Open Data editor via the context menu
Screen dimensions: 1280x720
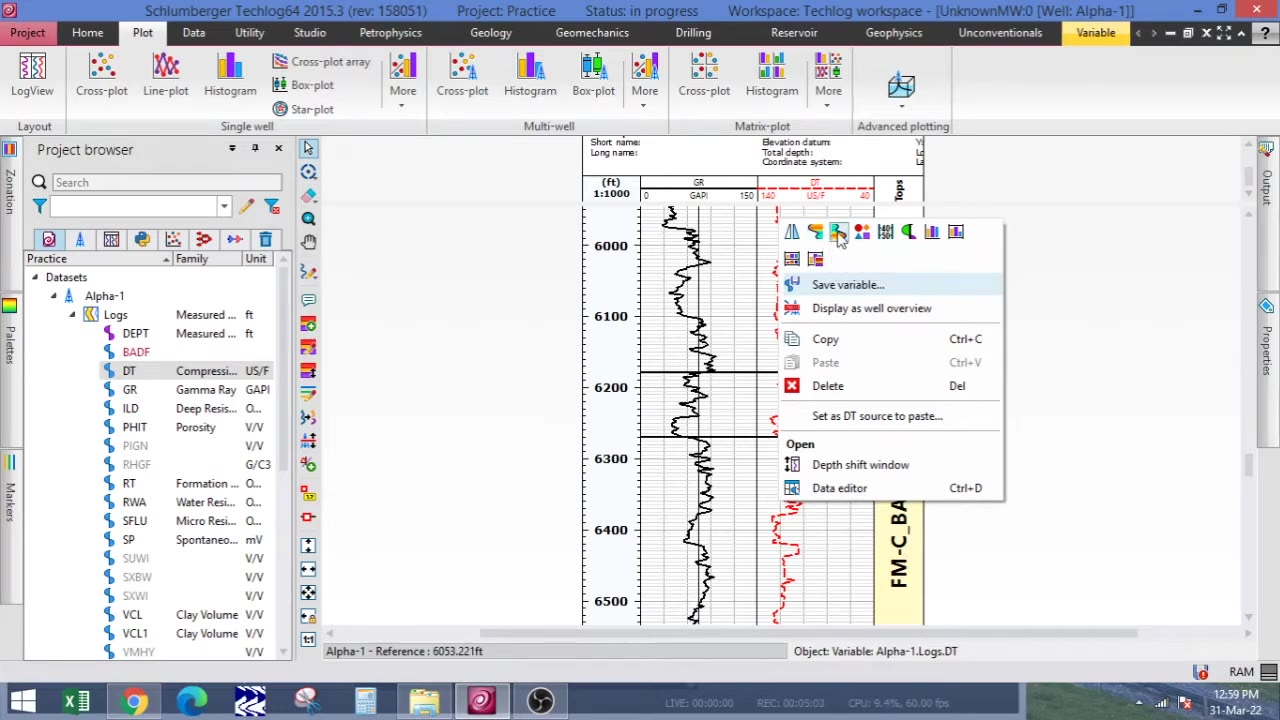[839, 488]
